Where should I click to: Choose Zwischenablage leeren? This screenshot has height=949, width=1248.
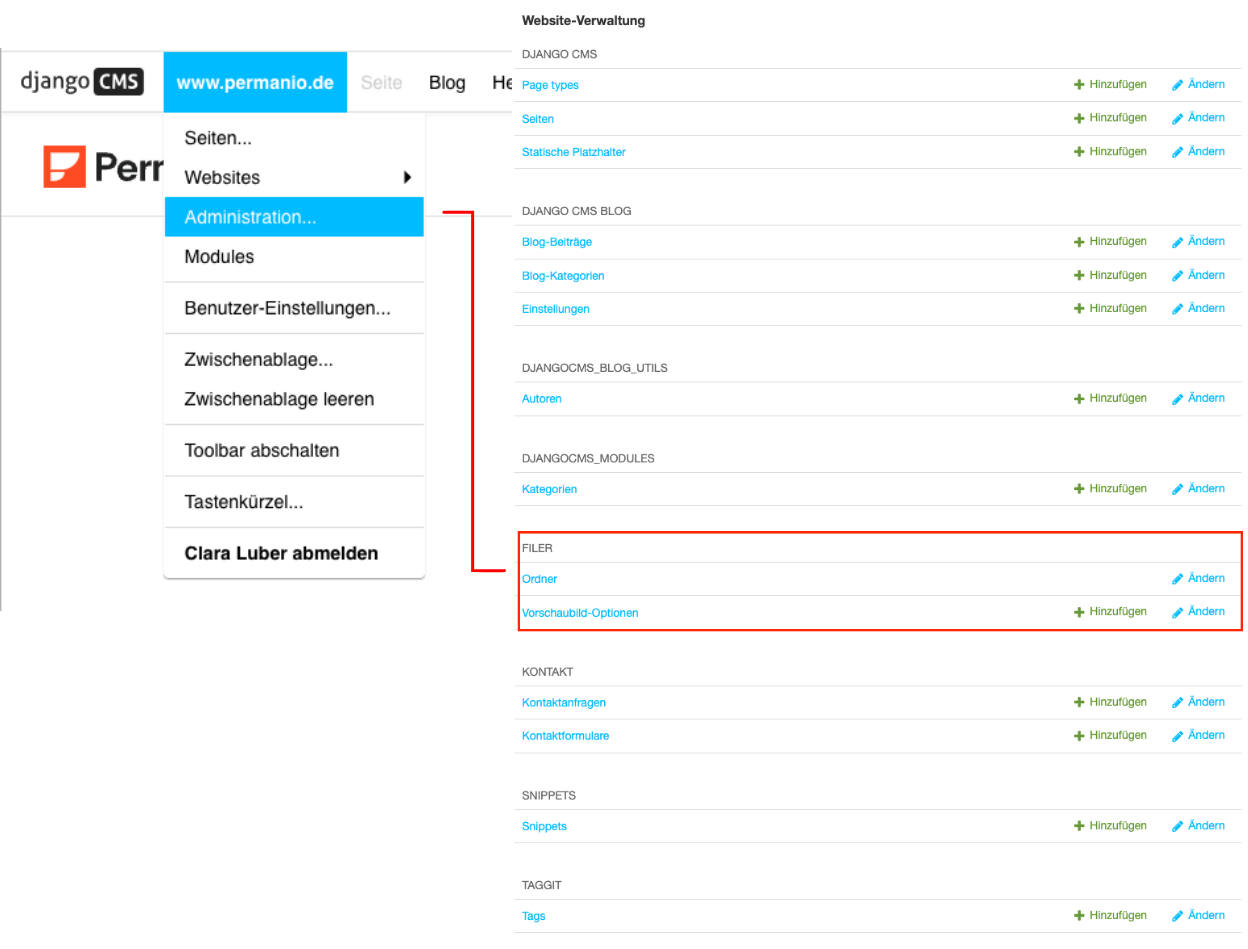(x=279, y=399)
